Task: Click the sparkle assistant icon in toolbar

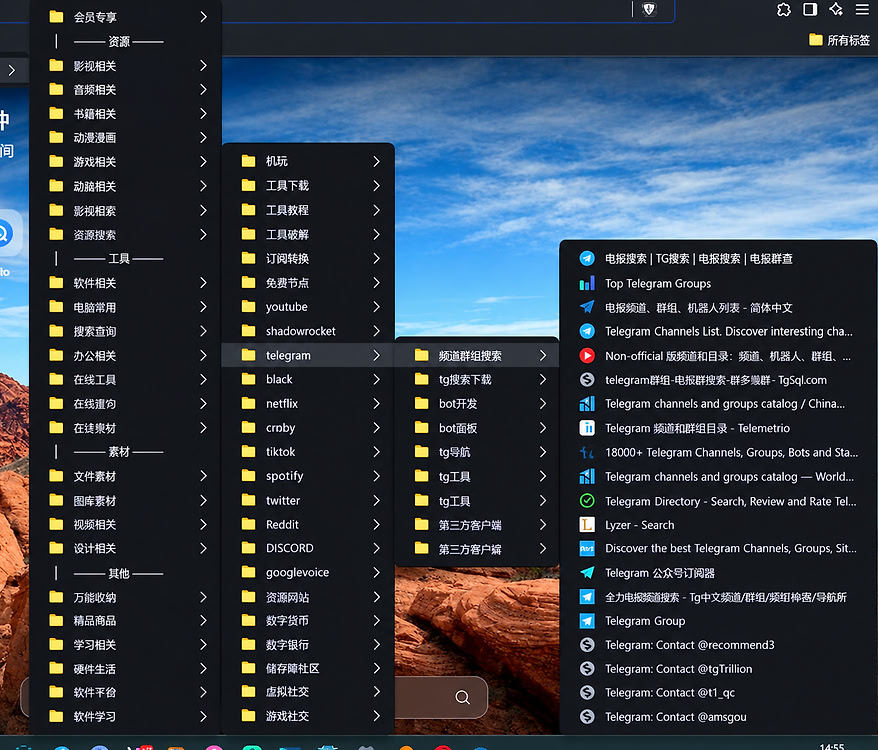Action: click(x=836, y=10)
